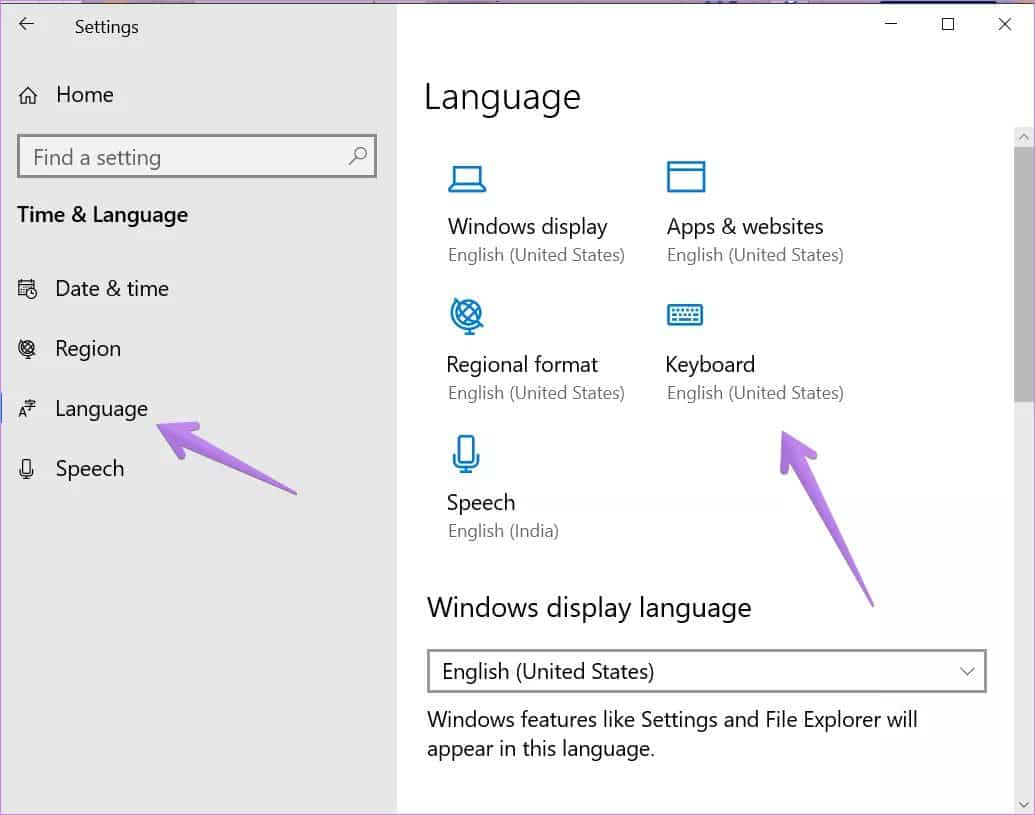The width and height of the screenshot is (1035, 815).
Task: Click the scrollbar up arrow
Action: tap(1024, 137)
